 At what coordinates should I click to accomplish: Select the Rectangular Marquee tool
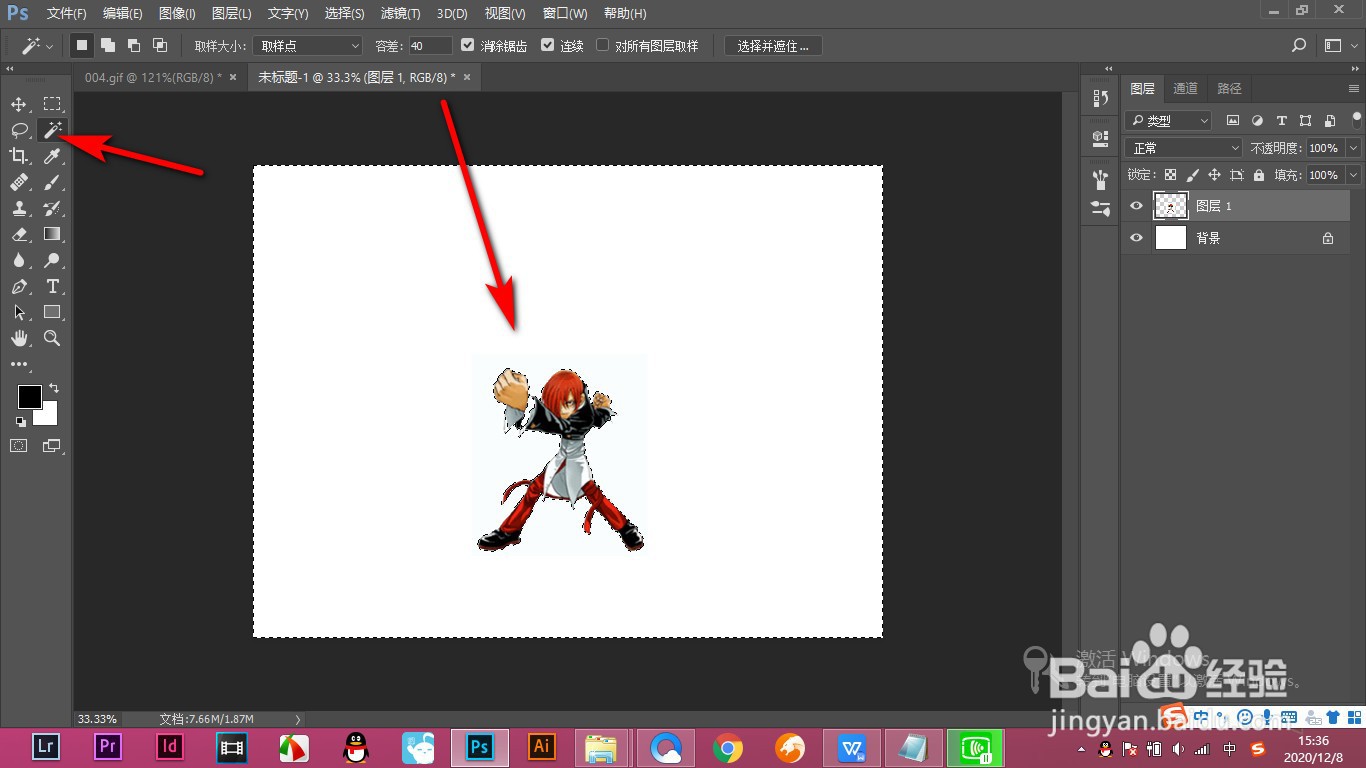[52, 104]
